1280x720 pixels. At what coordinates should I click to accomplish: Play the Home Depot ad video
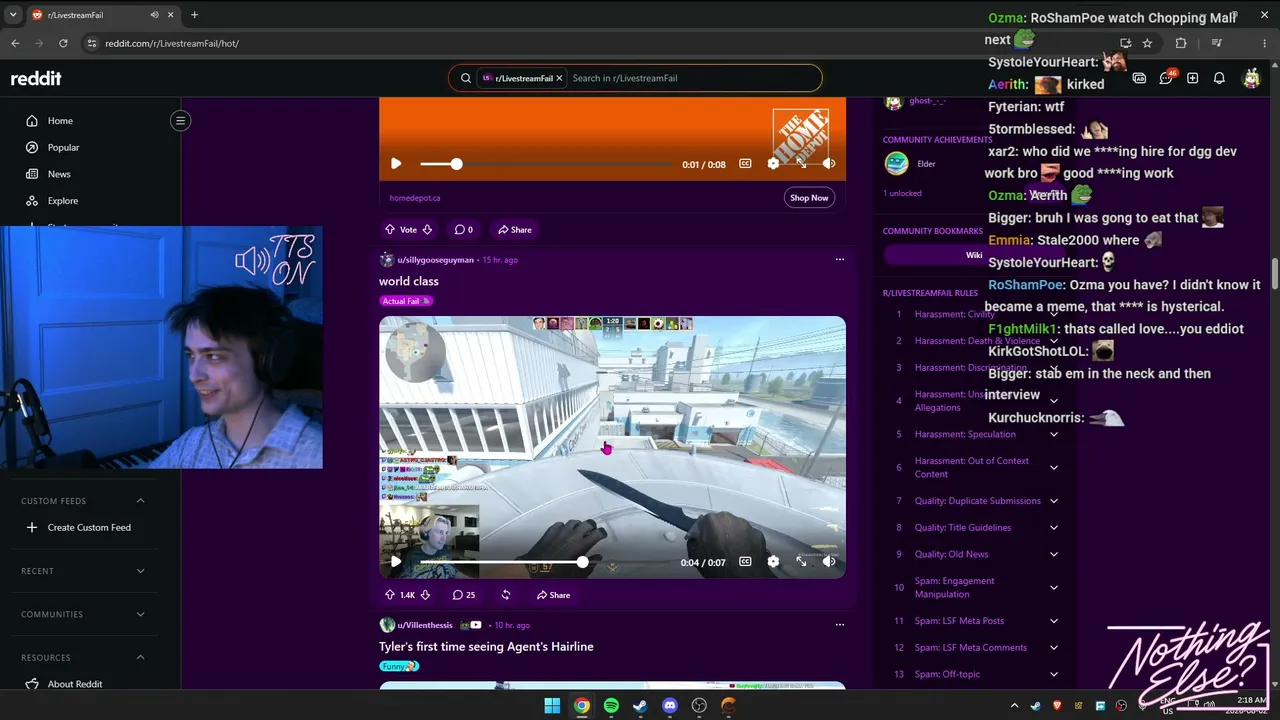click(x=396, y=164)
